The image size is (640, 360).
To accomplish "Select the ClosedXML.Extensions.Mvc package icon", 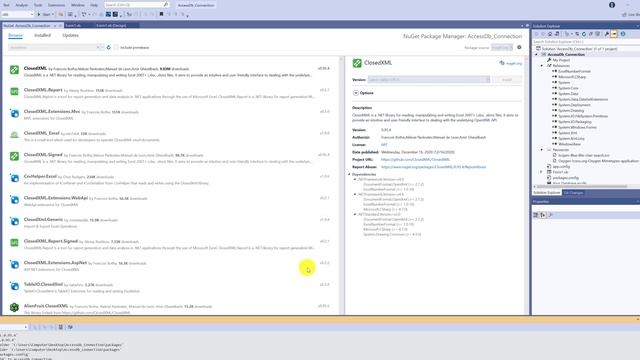I will (x=14, y=113).
